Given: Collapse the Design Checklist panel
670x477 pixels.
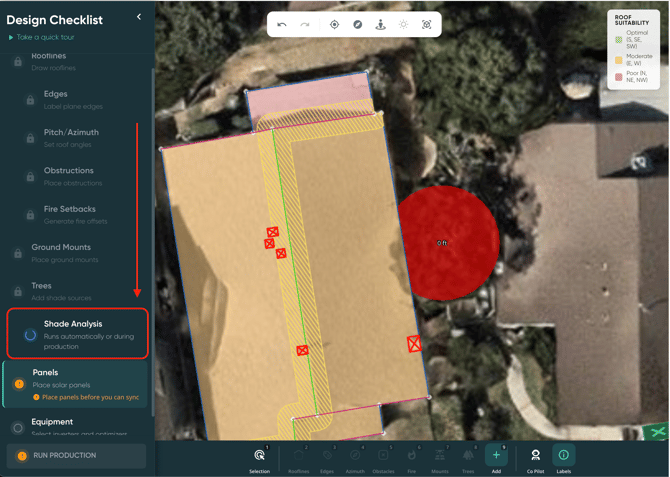Looking at the screenshot, I should point(139,17).
